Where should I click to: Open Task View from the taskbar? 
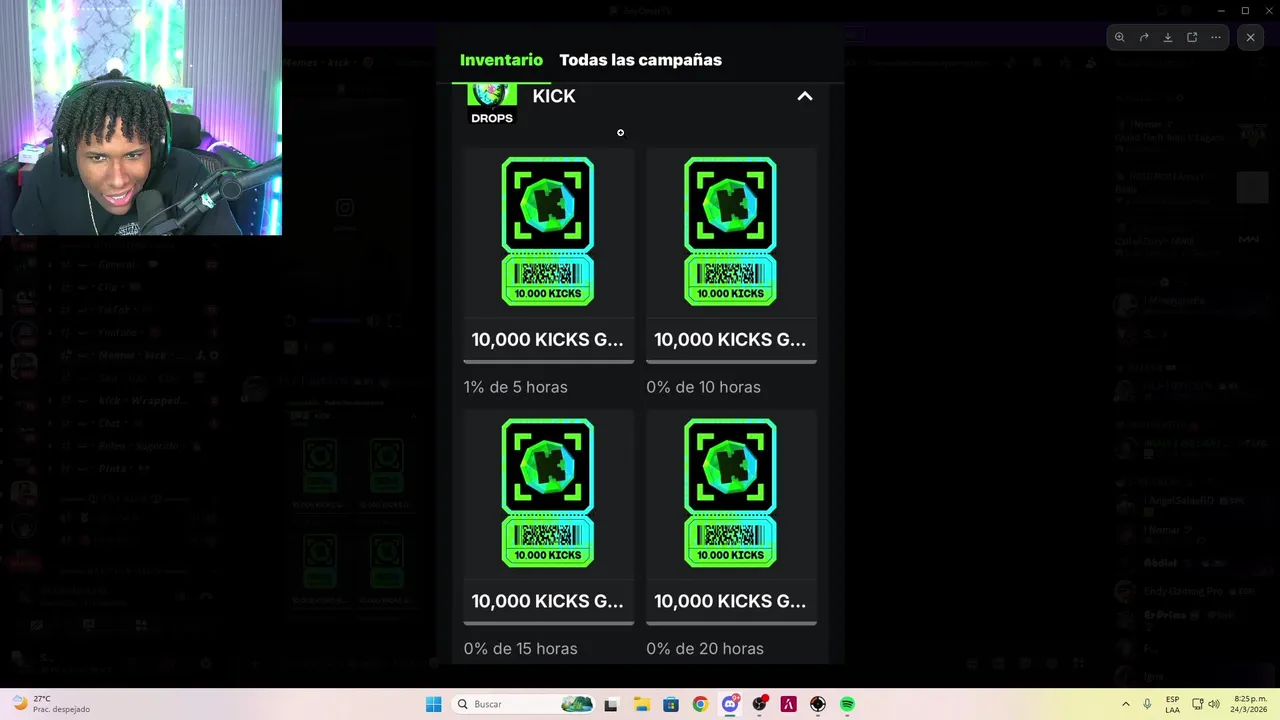(x=611, y=704)
